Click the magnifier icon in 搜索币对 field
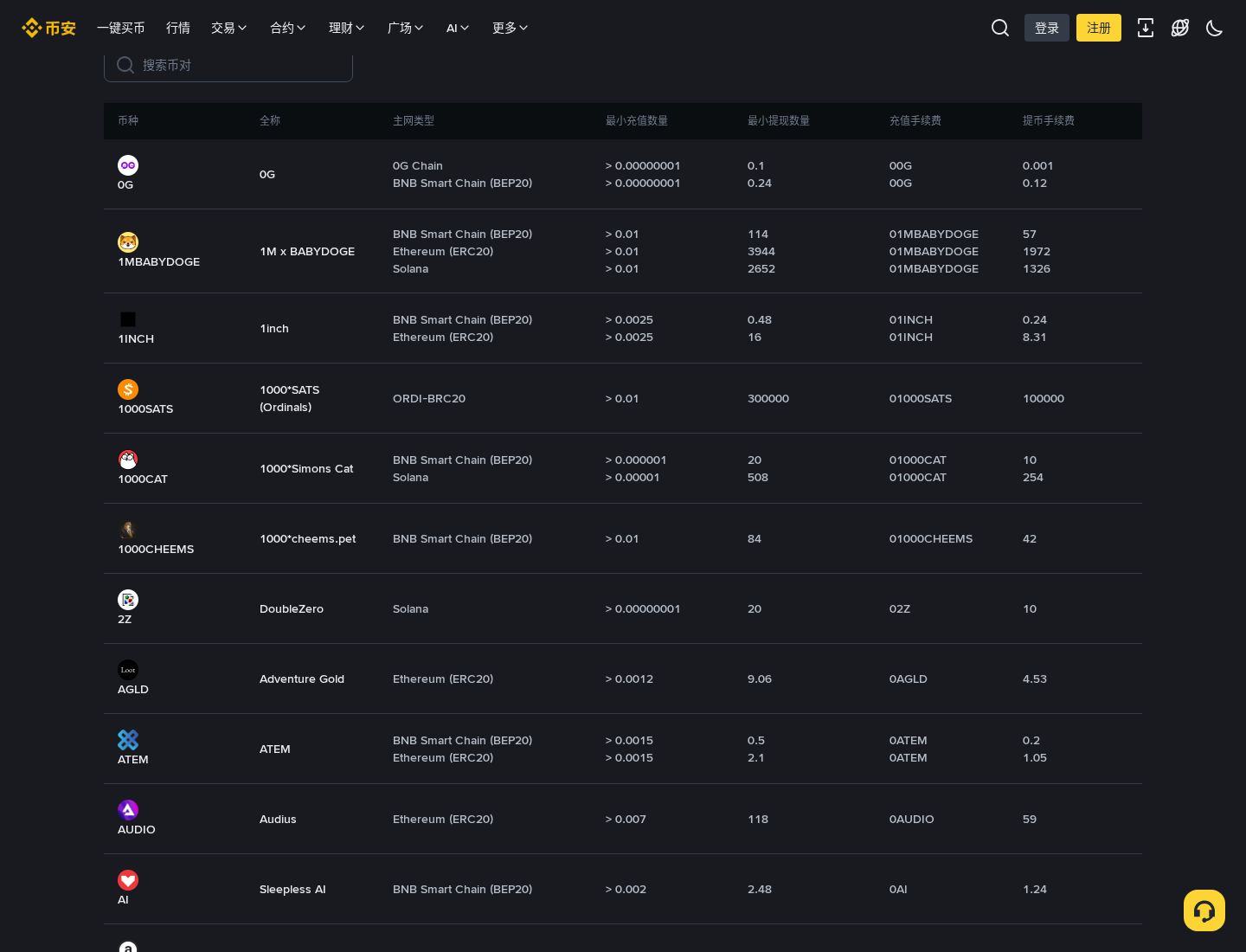 pos(125,65)
